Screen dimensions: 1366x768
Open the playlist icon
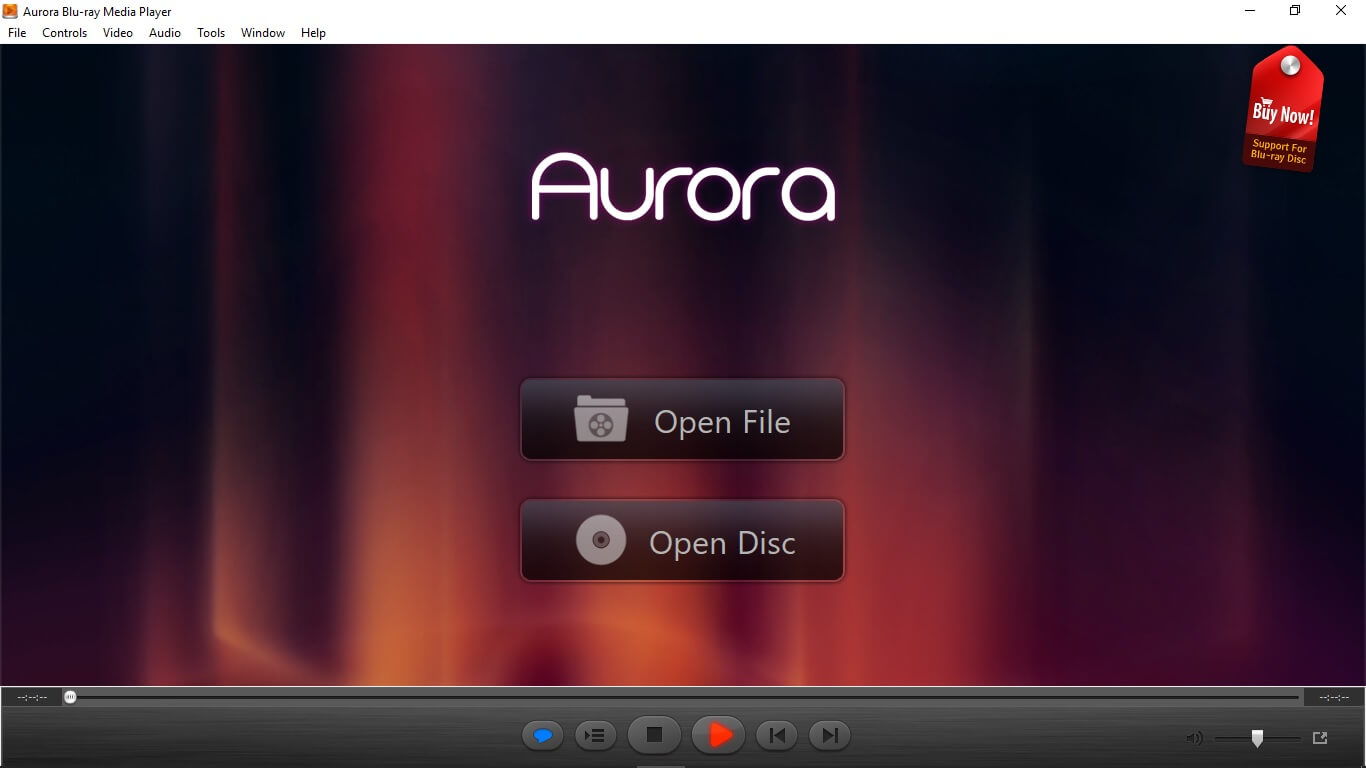coord(595,736)
